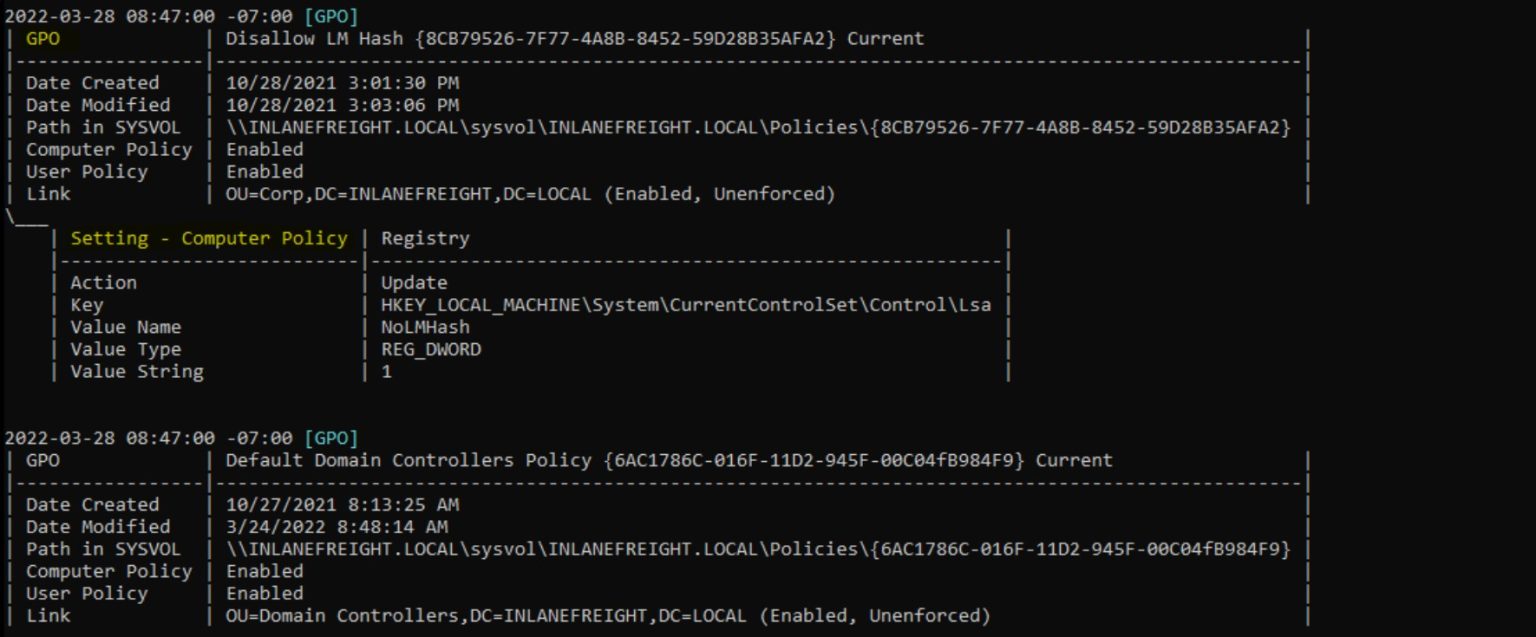Select the Domain Controllers policy SYSVOL path

pyautogui.click(x=758, y=549)
